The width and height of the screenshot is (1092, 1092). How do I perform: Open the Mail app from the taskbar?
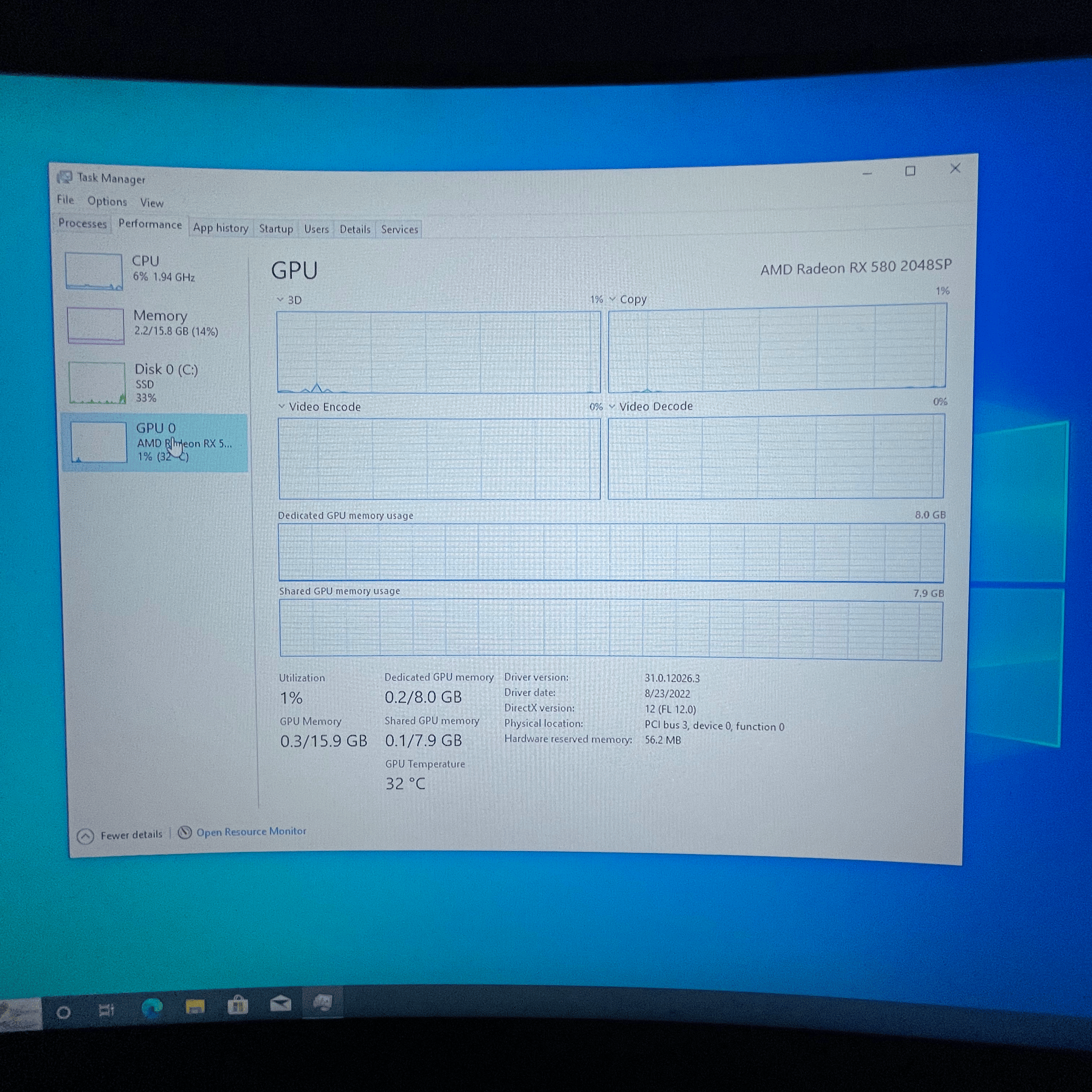tap(280, 1004)
